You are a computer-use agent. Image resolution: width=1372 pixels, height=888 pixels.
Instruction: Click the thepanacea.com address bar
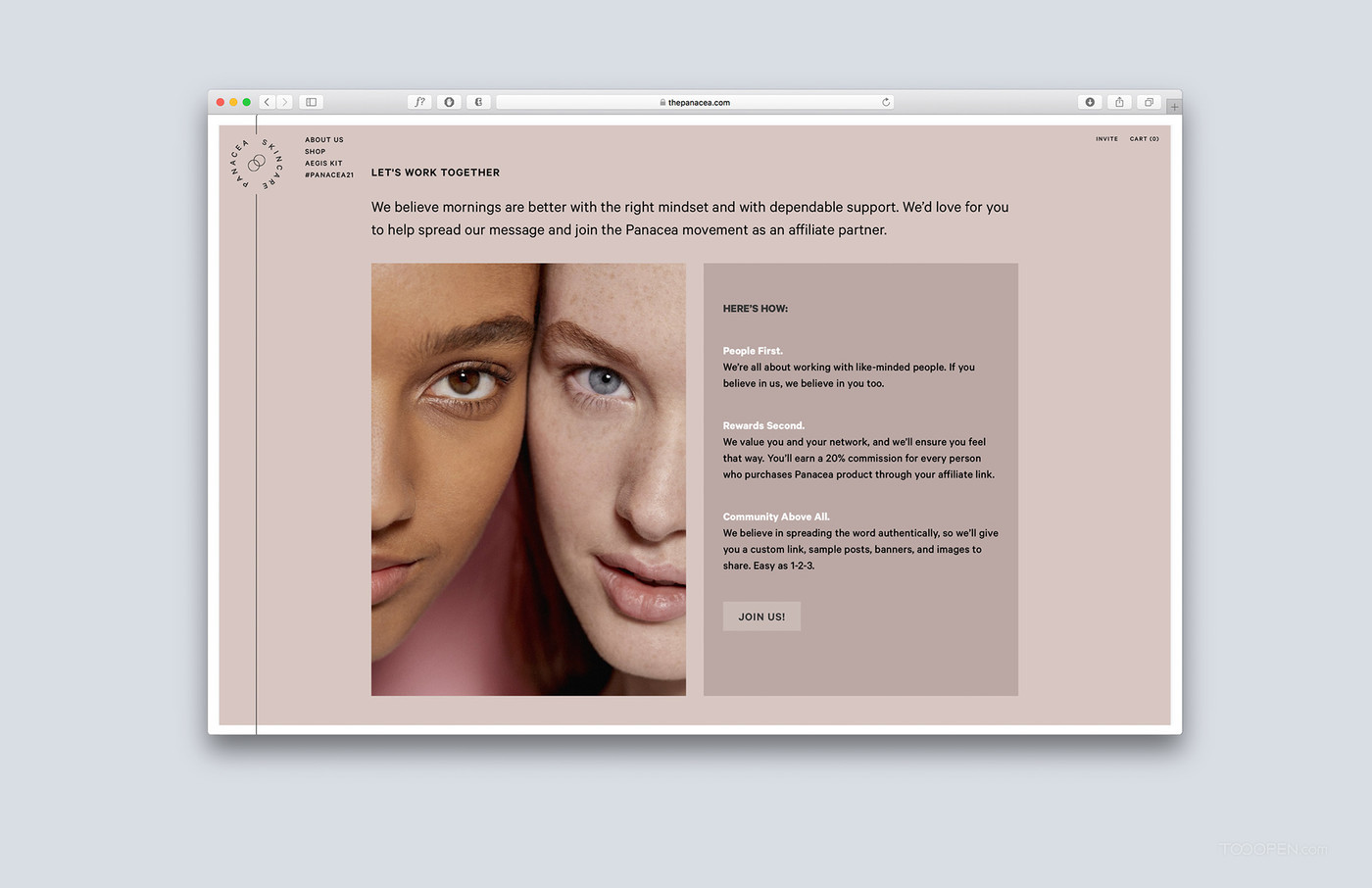point(695,102)
